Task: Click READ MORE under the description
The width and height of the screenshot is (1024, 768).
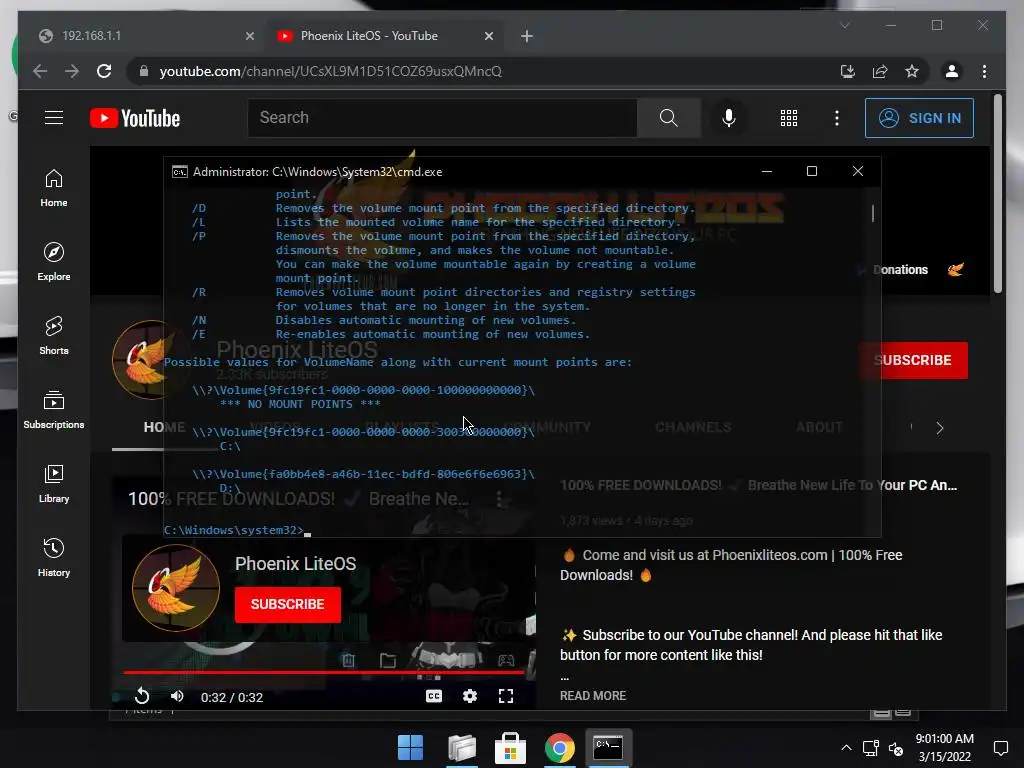Action: (x=592, y=696)
